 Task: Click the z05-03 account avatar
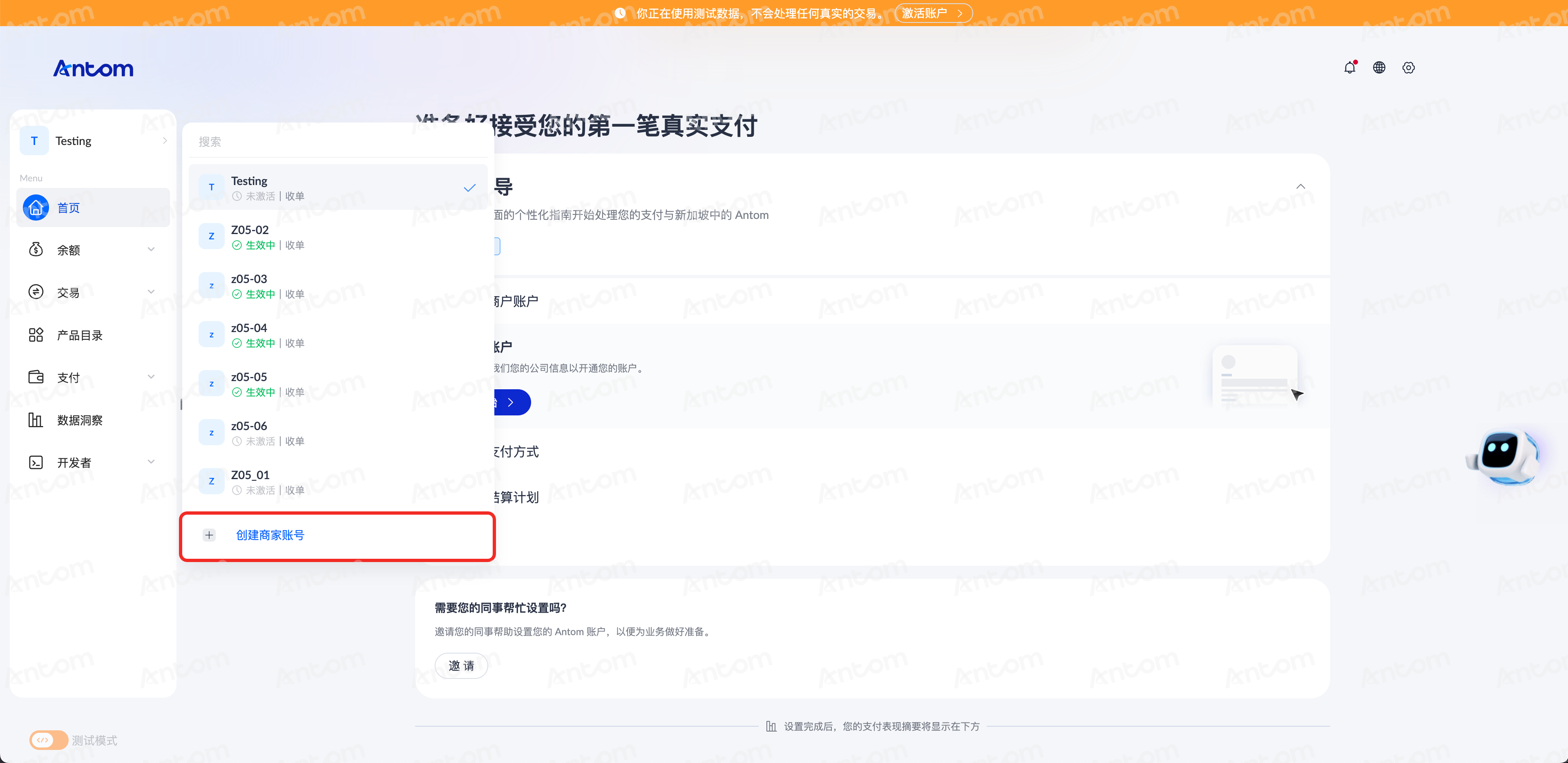(x=211, y=286)
